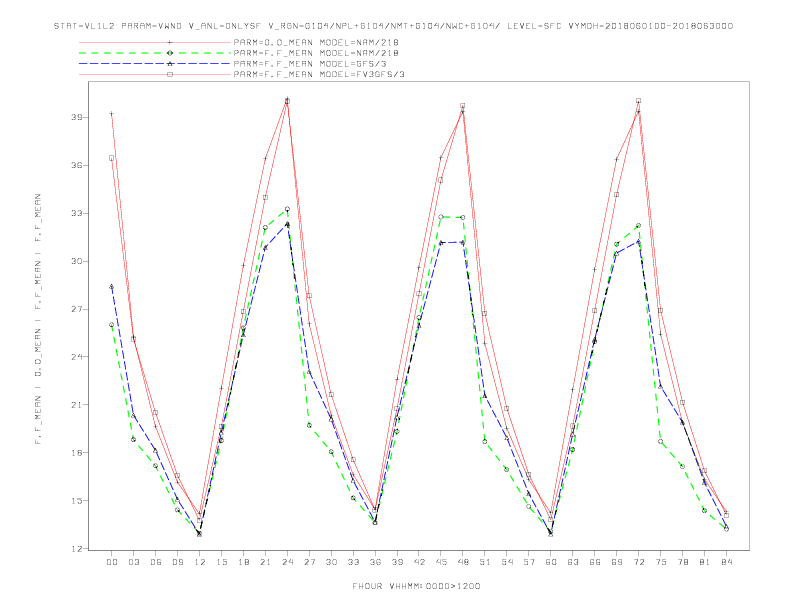
Task: Click the x-axis tick label 30
Action: pos(331,562)
